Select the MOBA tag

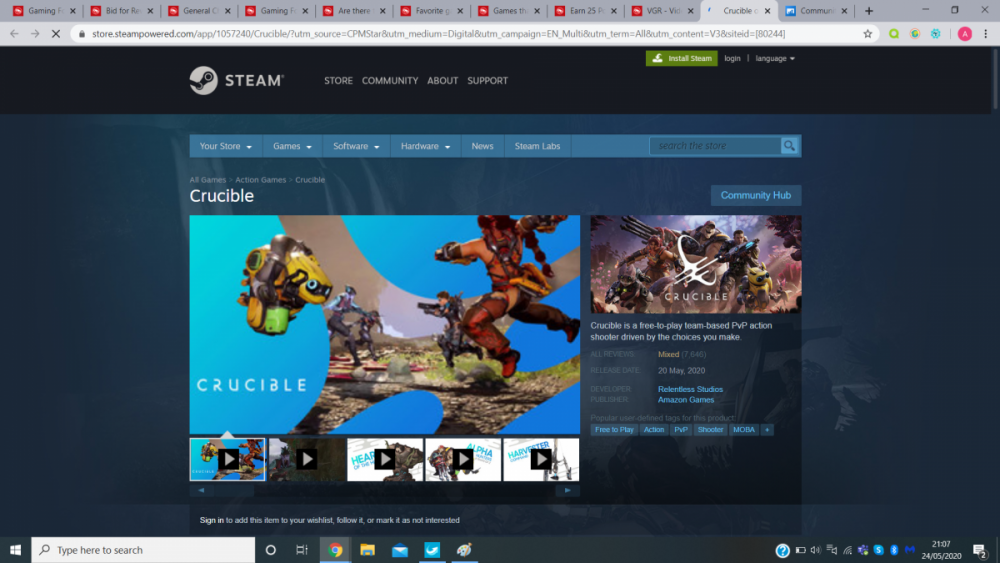coord(744,430)
